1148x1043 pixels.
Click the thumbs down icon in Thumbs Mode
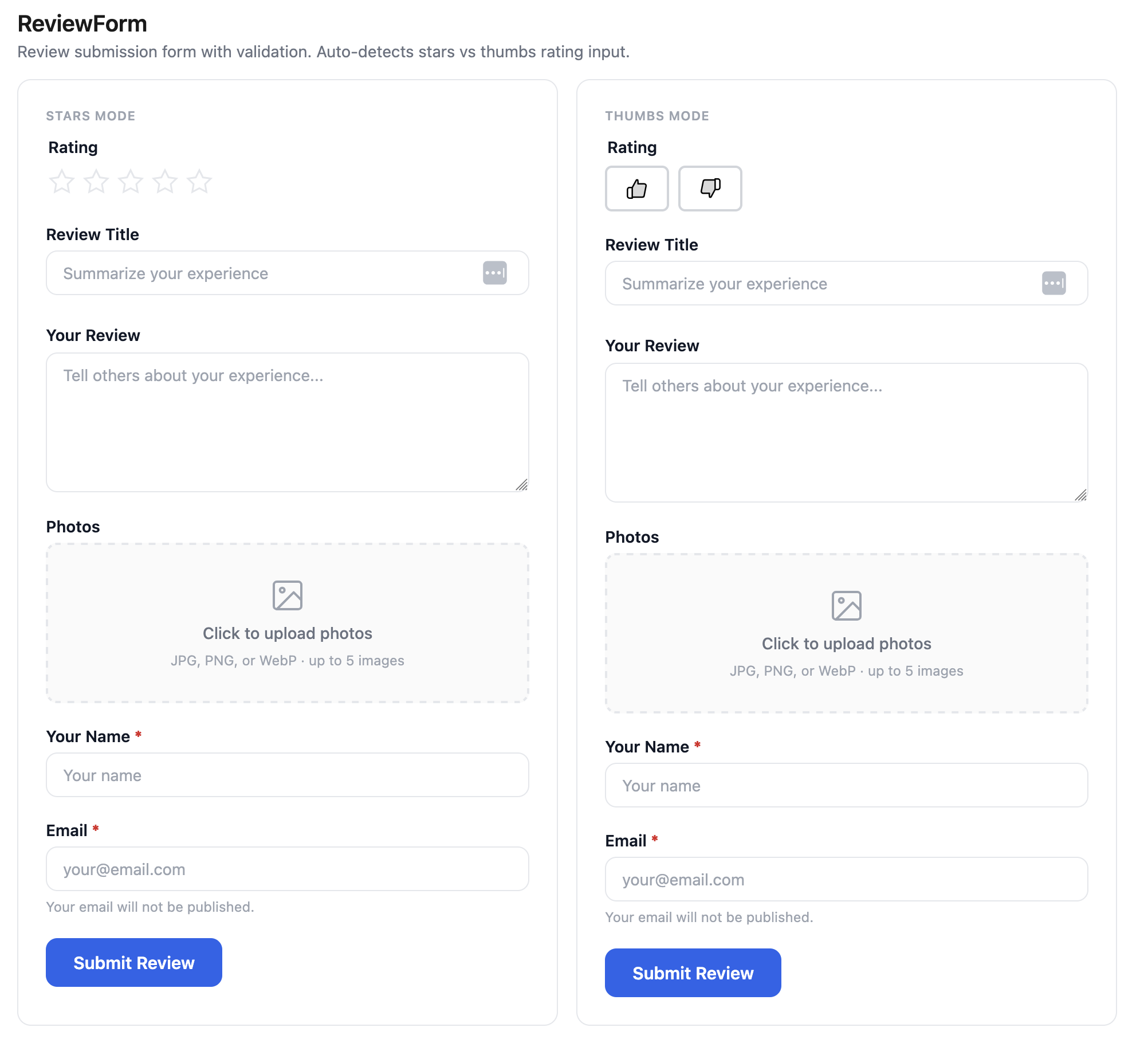pyautogui.click(x=710, y=189)
